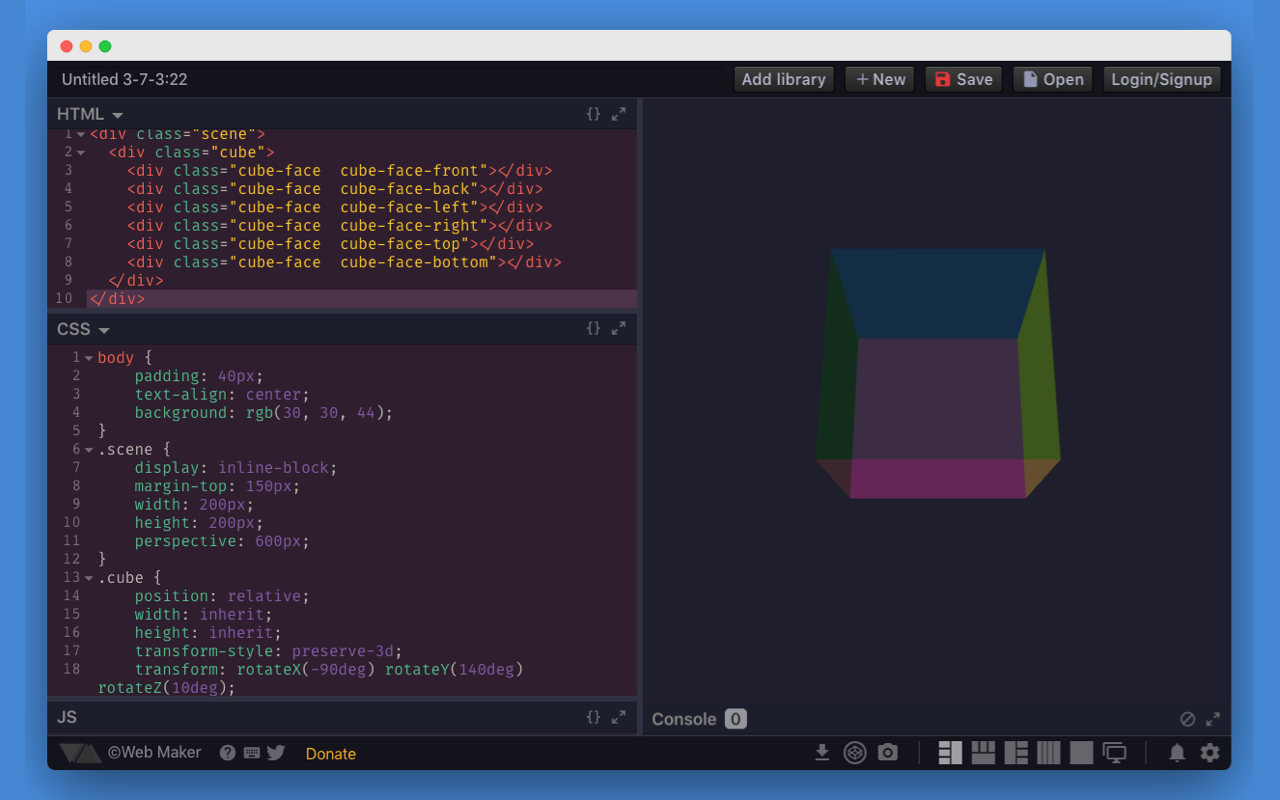The image size is (1280, 800).
Task: Save the project using the Save button
Action: pyautogui.click(x=962, y=79)
